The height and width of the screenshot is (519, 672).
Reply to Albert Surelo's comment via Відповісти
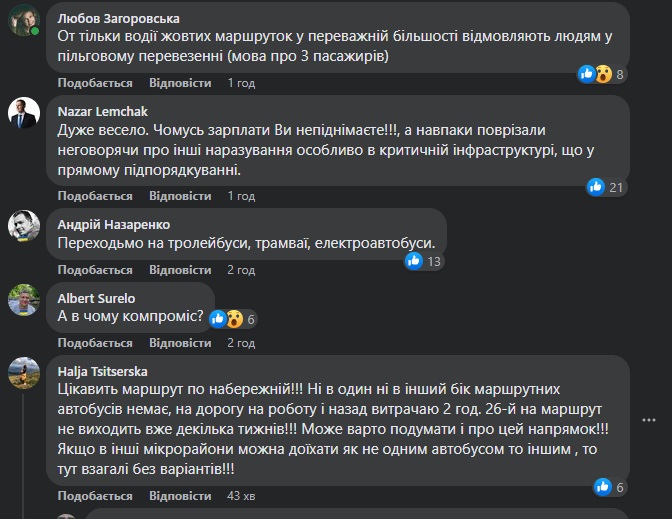pyautogui.click(x=180, y=343)
